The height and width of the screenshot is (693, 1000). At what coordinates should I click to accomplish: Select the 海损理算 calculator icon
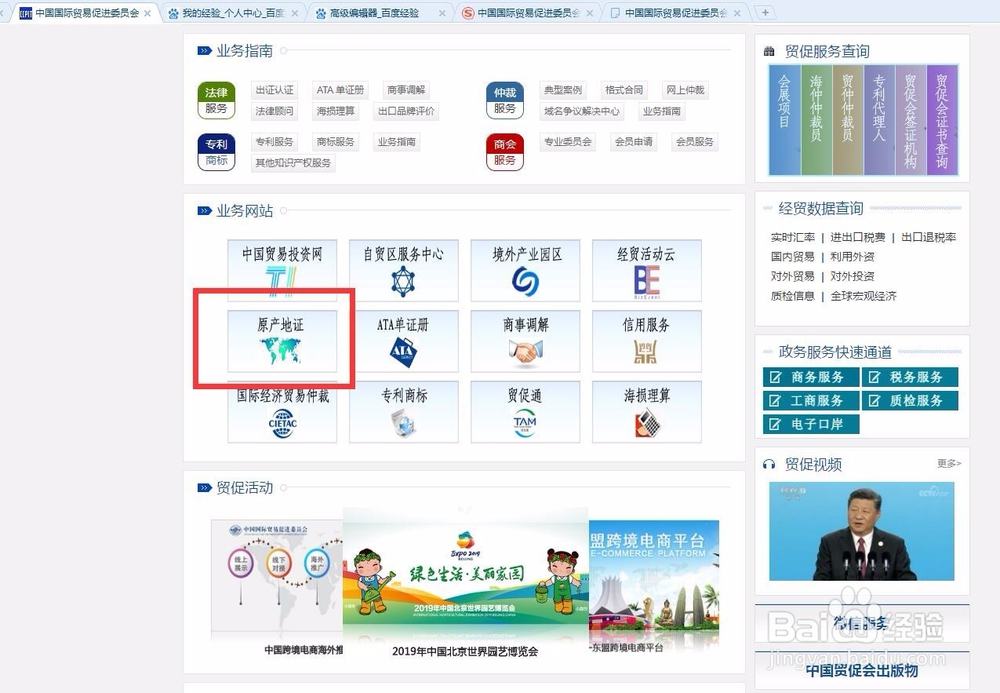coord(646,412)
